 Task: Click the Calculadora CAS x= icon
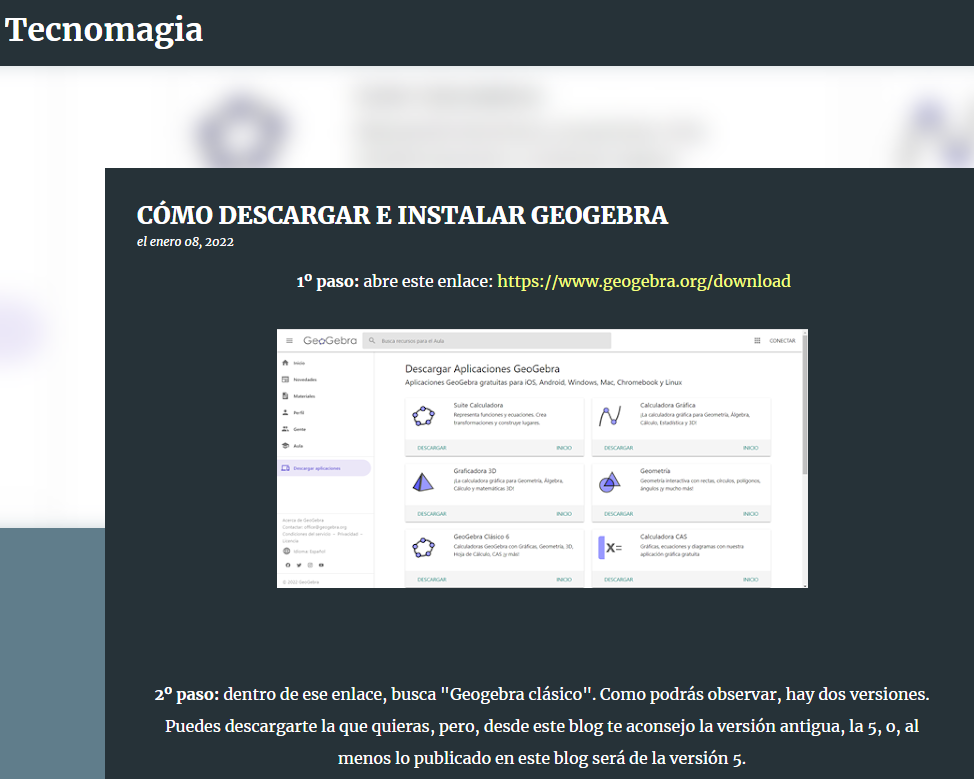click(609, 547)
